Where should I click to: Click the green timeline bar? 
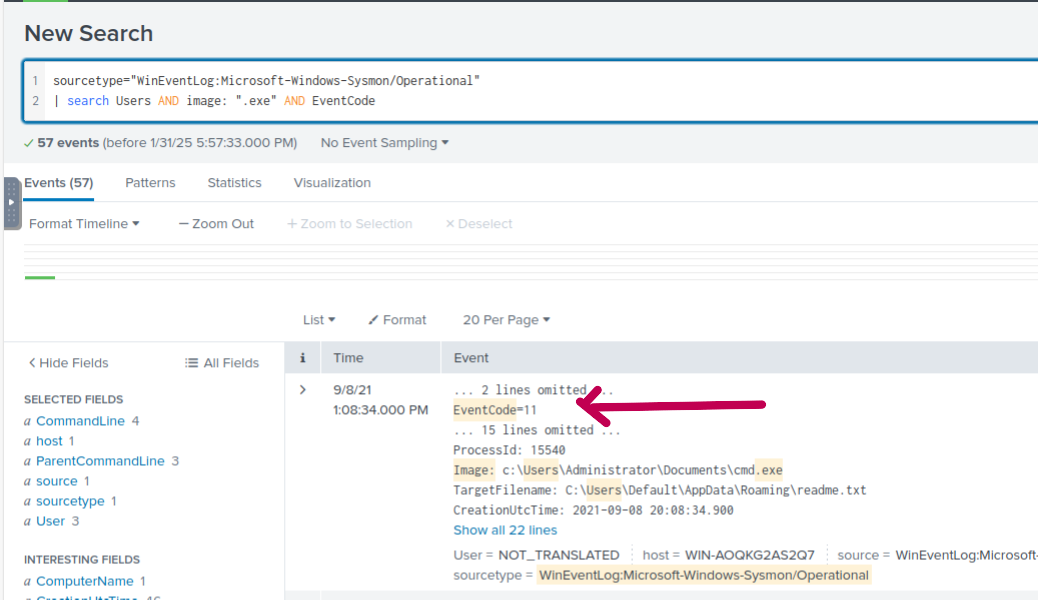point(40,277)
